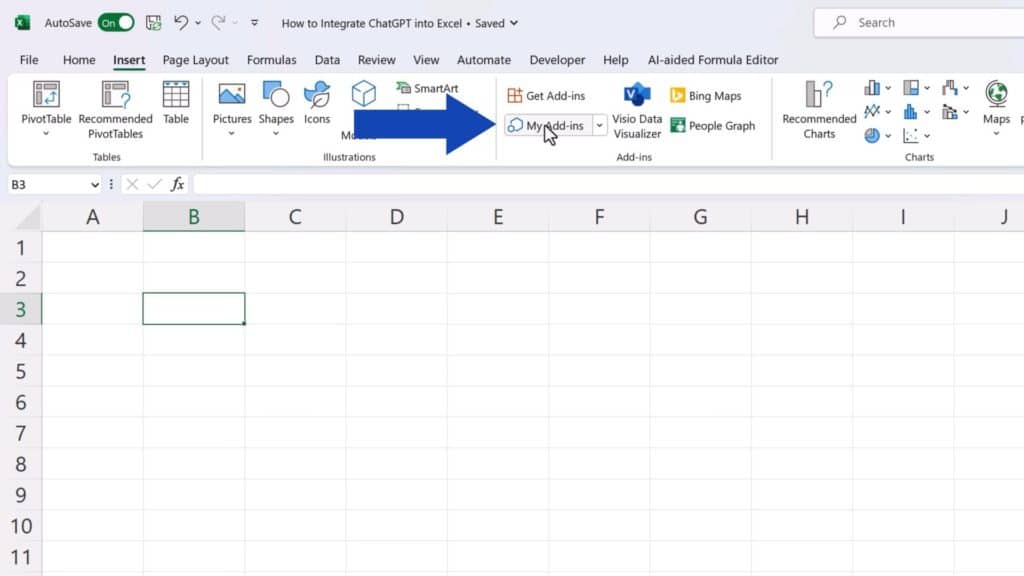The height and width of the screenshot is (576, 1024).
Task: Expand the PivotTable dropdown arrow
Action: [x=46, y=134]
